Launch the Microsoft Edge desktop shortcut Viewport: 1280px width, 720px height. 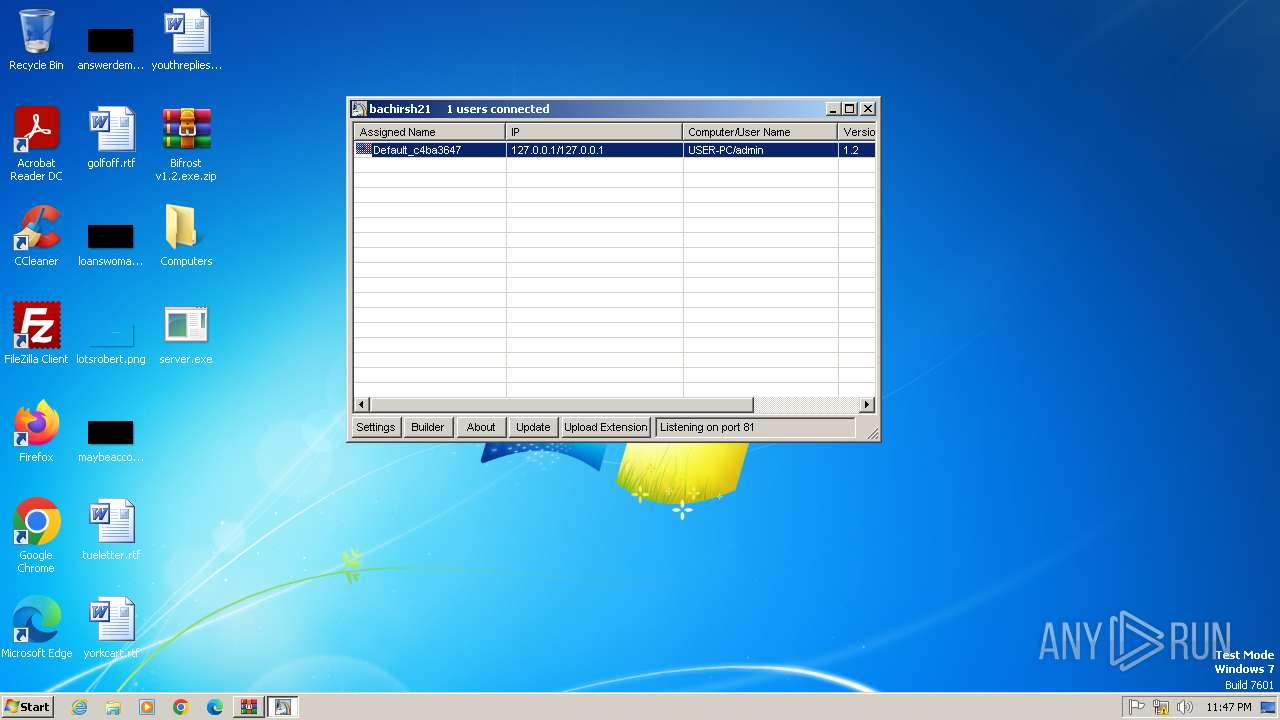[36, 628]
